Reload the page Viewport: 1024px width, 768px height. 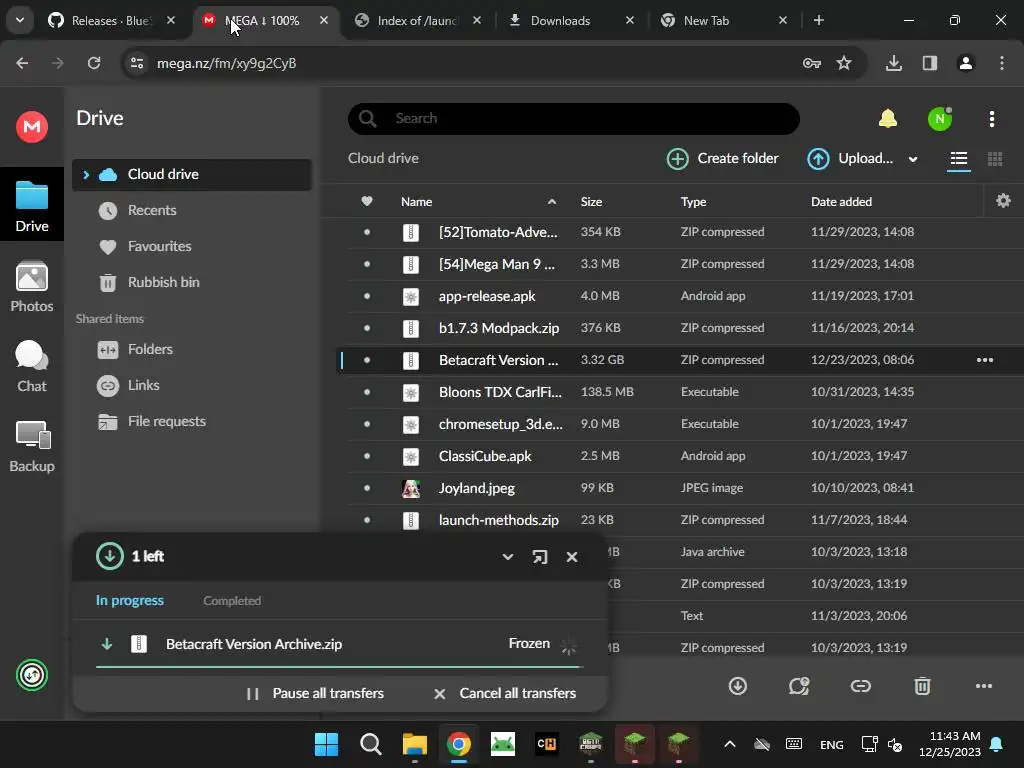click(94, 63)
